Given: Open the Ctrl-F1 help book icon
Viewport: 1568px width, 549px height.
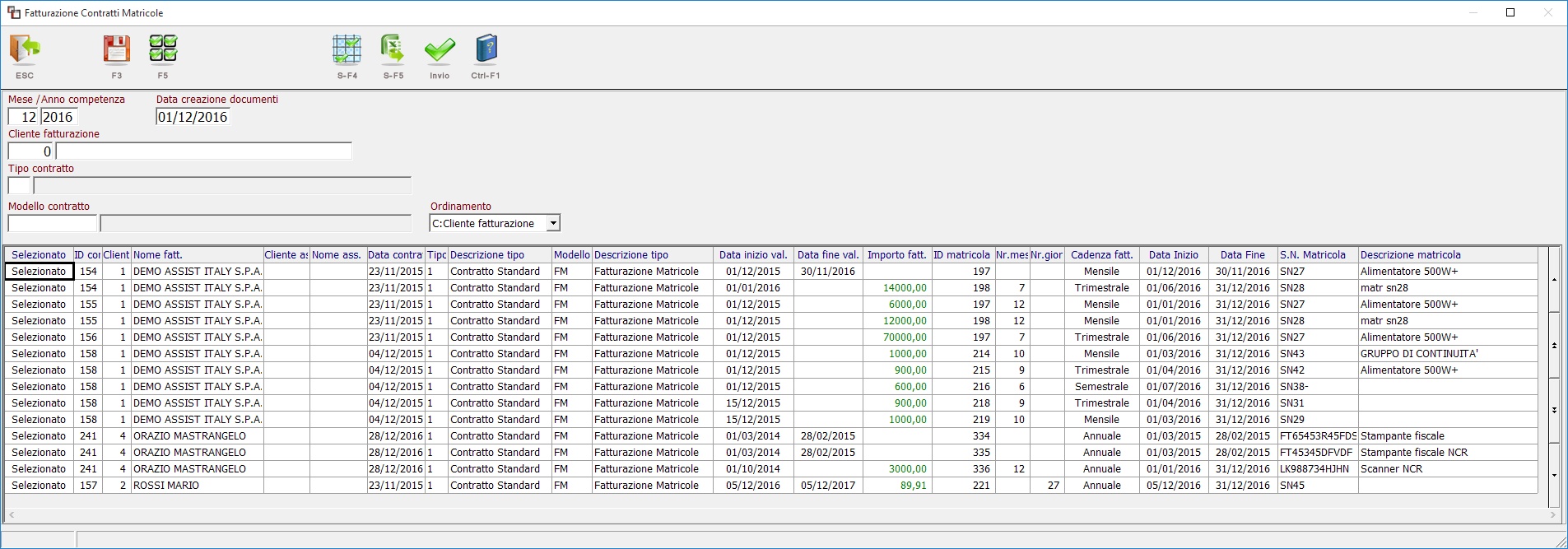Looking at the screenshot, I should (486, 50).
